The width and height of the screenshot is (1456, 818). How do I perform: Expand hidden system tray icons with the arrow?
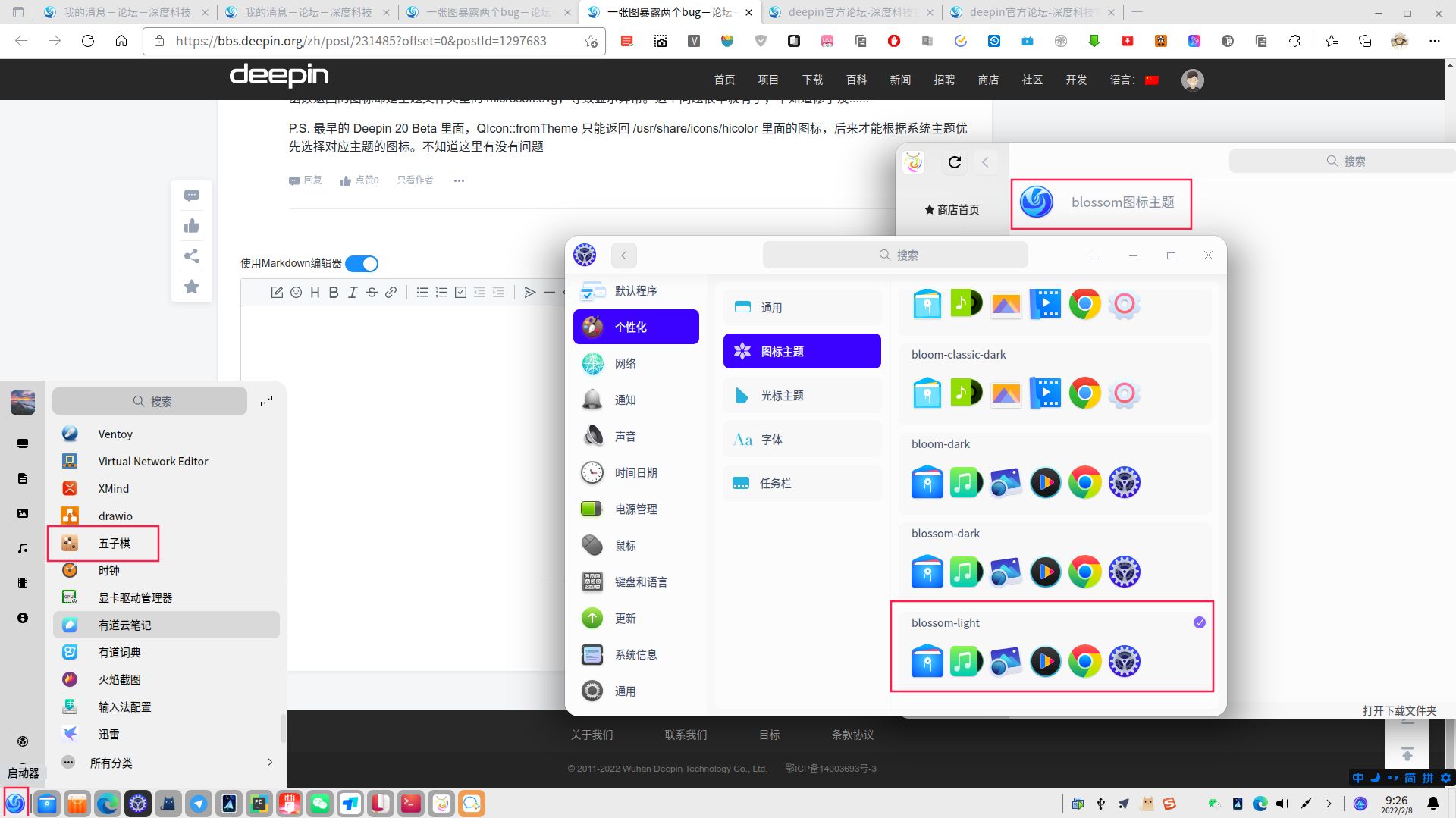click(x=1329, y=804)
